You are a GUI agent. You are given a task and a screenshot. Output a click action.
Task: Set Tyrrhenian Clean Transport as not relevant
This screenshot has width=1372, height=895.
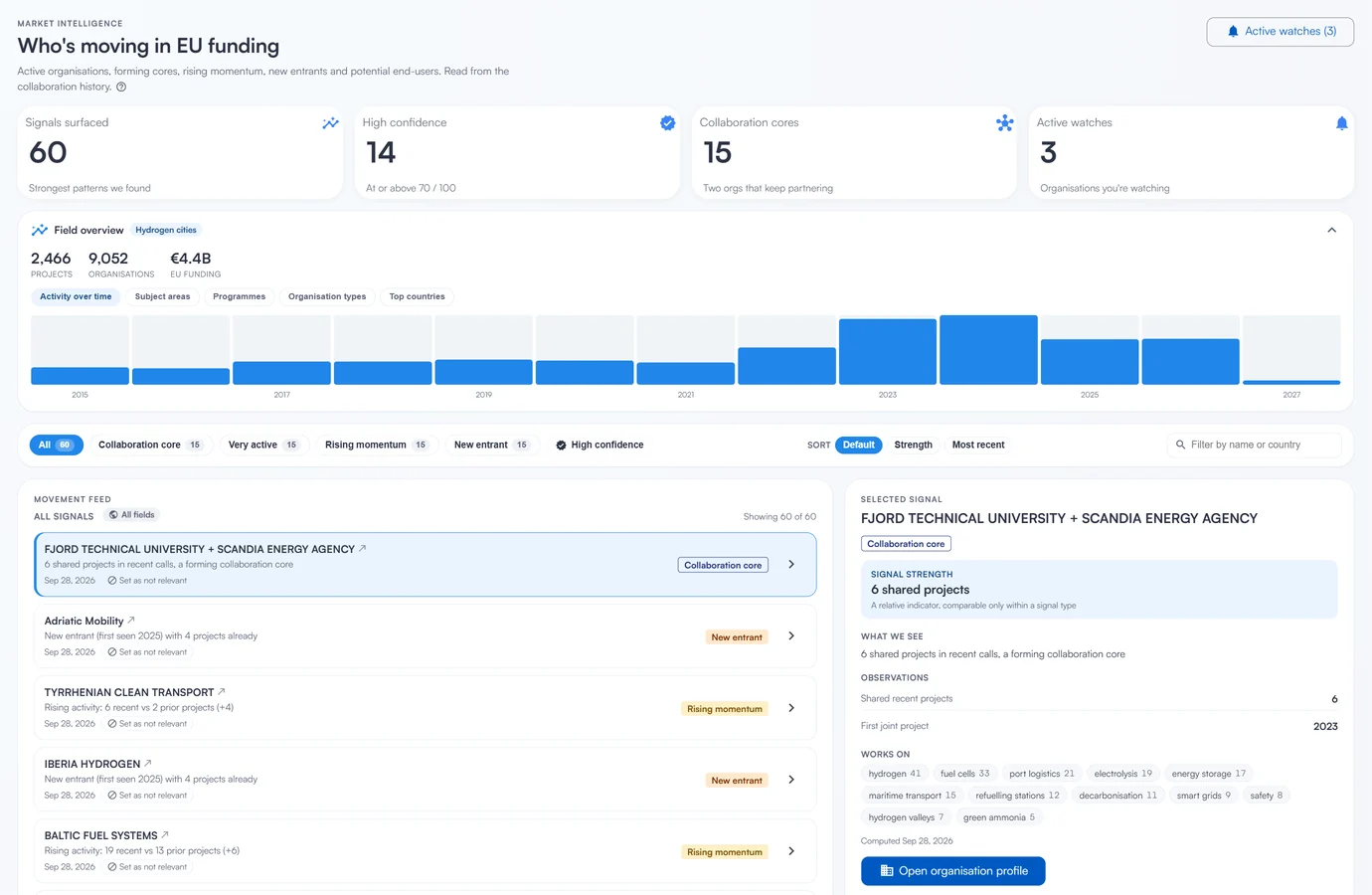pyautogui.click(x=147, y=724)
